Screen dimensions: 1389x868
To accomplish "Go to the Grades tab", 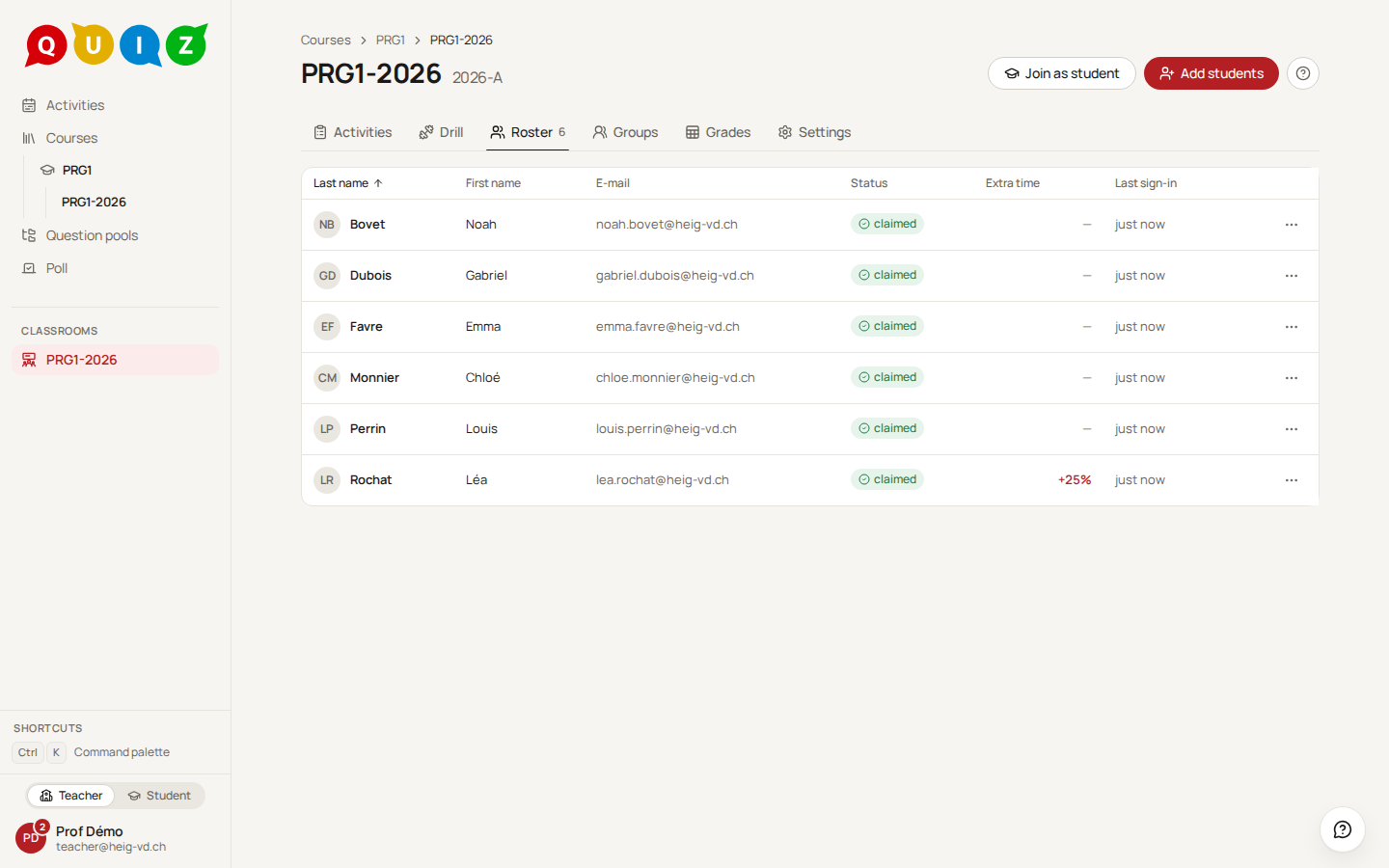I will pyautogui.click(x=718, y=132).
